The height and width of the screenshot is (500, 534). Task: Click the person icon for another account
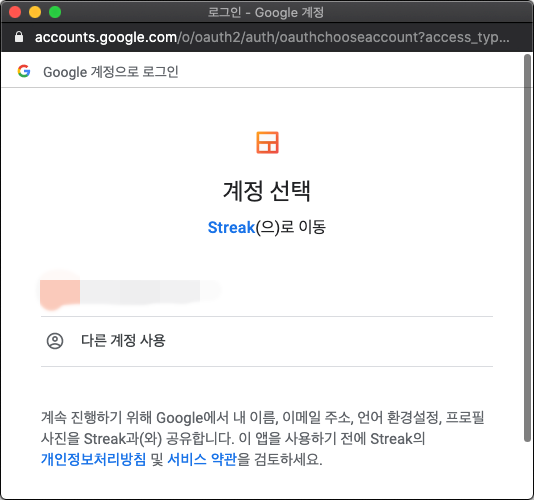click(x=55, y=341)
